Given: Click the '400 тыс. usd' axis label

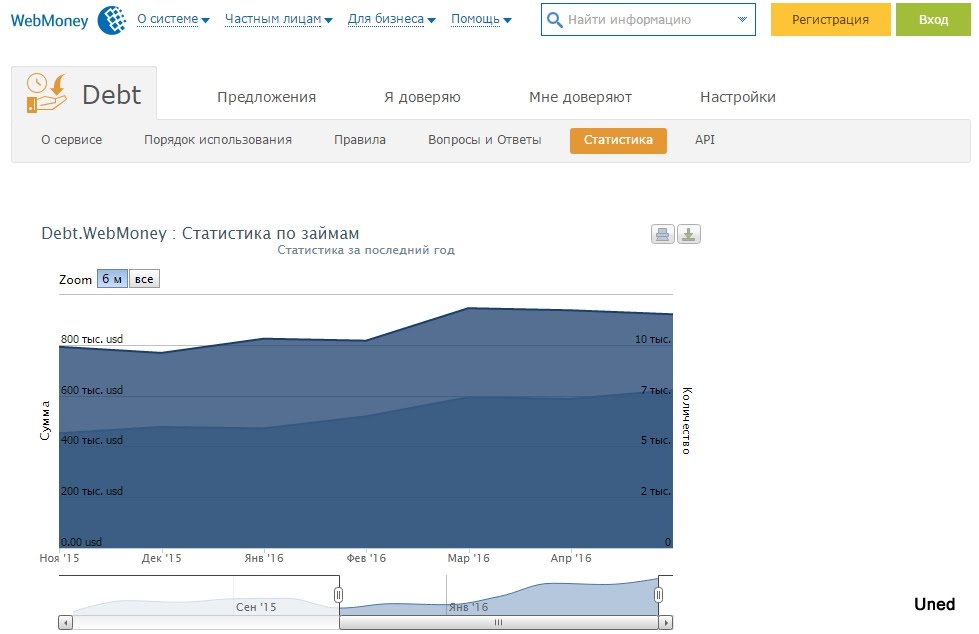Looking at the screenshot, I should click(92, 440).
